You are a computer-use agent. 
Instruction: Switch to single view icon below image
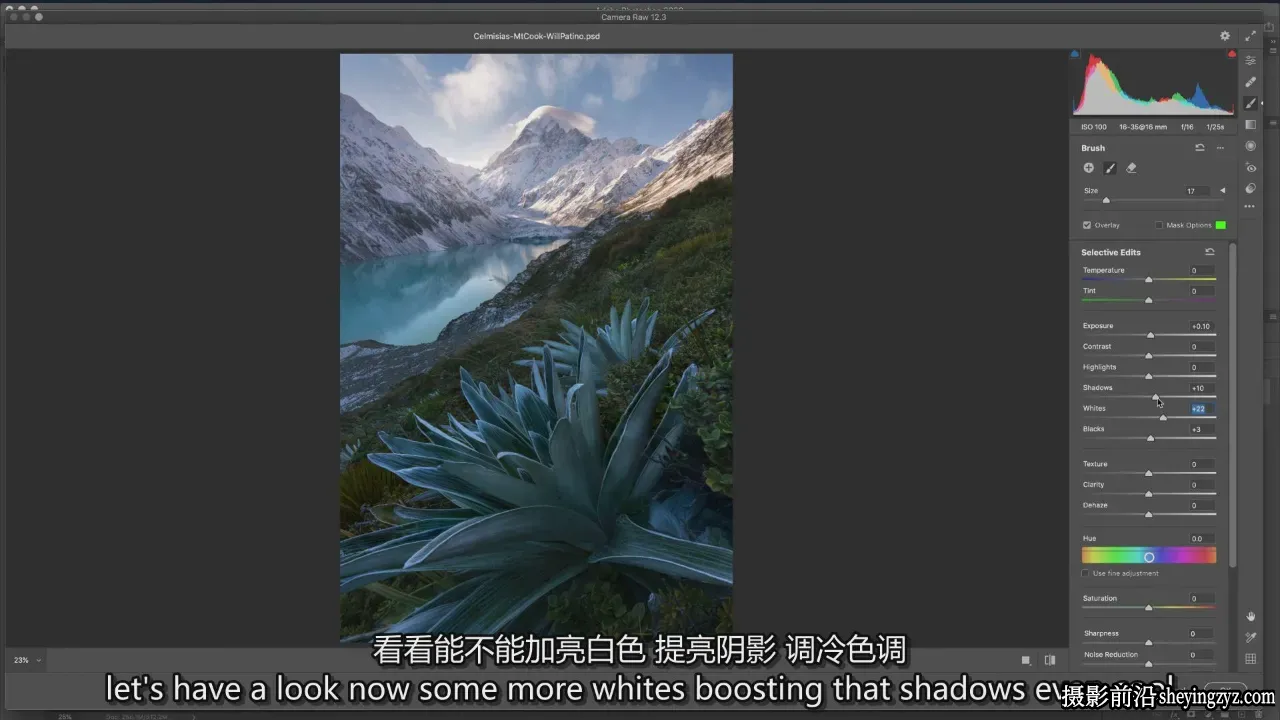[x=1026, y=660]
